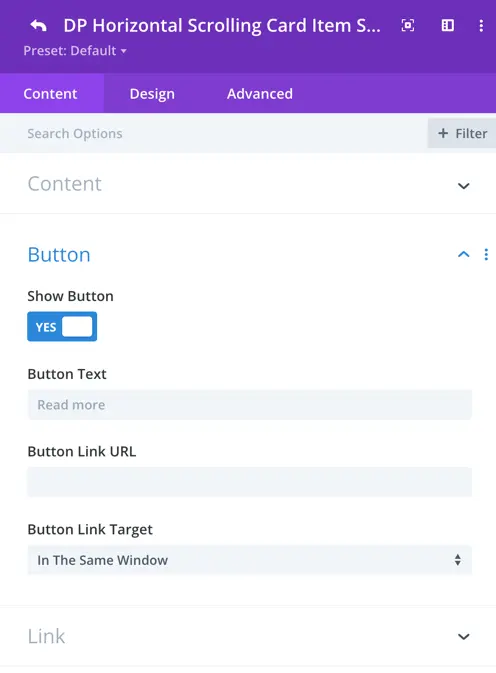
Task: Click the back arrow icon in header
Action: 38,26
